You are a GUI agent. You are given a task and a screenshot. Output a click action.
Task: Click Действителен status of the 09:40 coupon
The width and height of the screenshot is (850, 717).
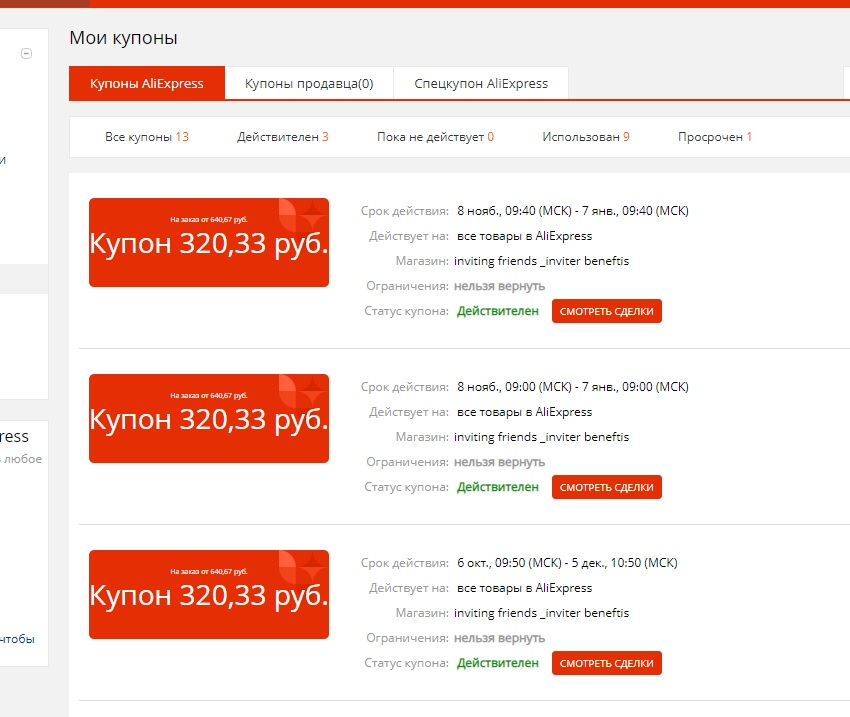coord(498,311)
